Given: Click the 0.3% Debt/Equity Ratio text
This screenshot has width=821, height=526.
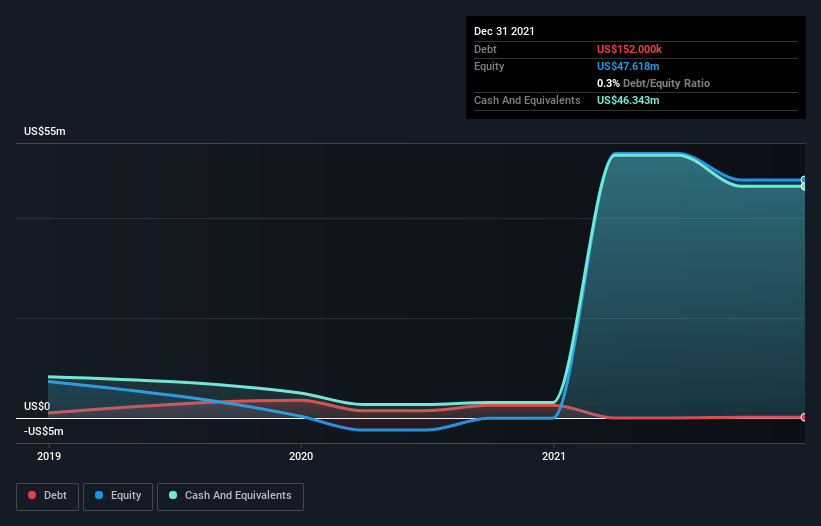Looking at the screenshot, I should (653, 83).
